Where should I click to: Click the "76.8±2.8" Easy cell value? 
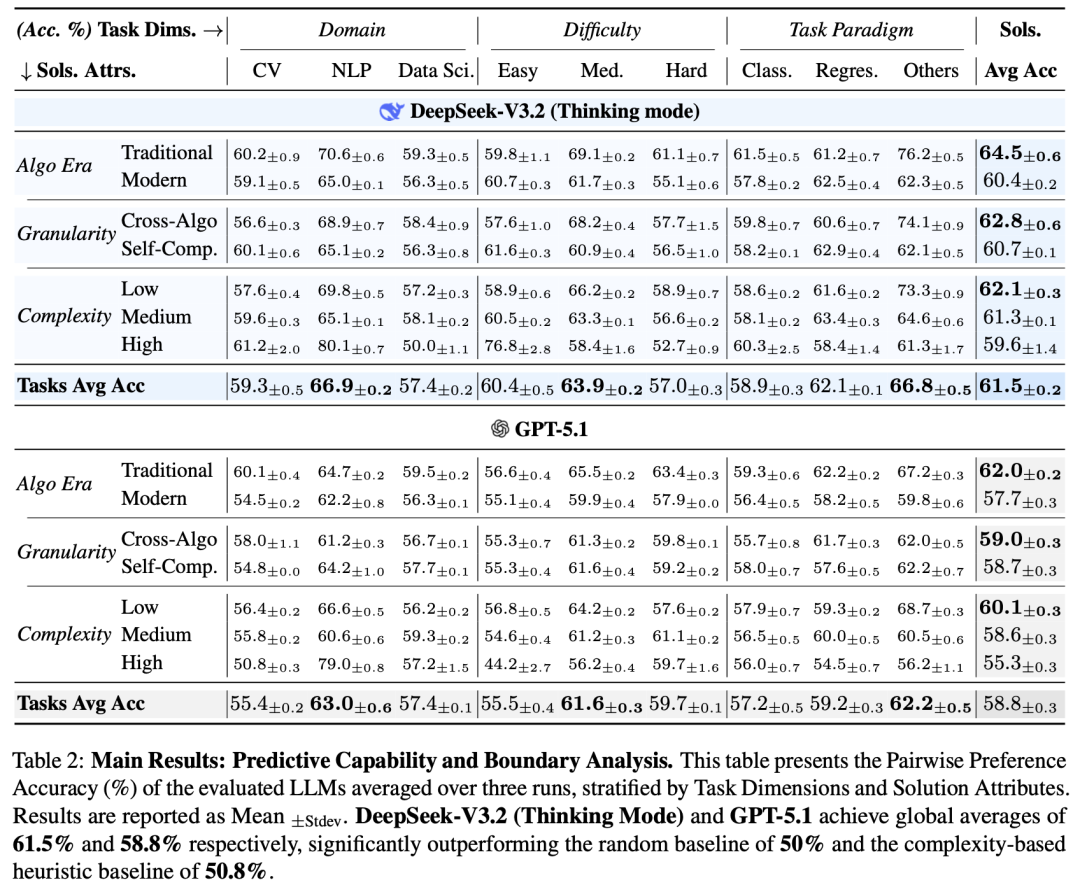[x=517, y=345]
